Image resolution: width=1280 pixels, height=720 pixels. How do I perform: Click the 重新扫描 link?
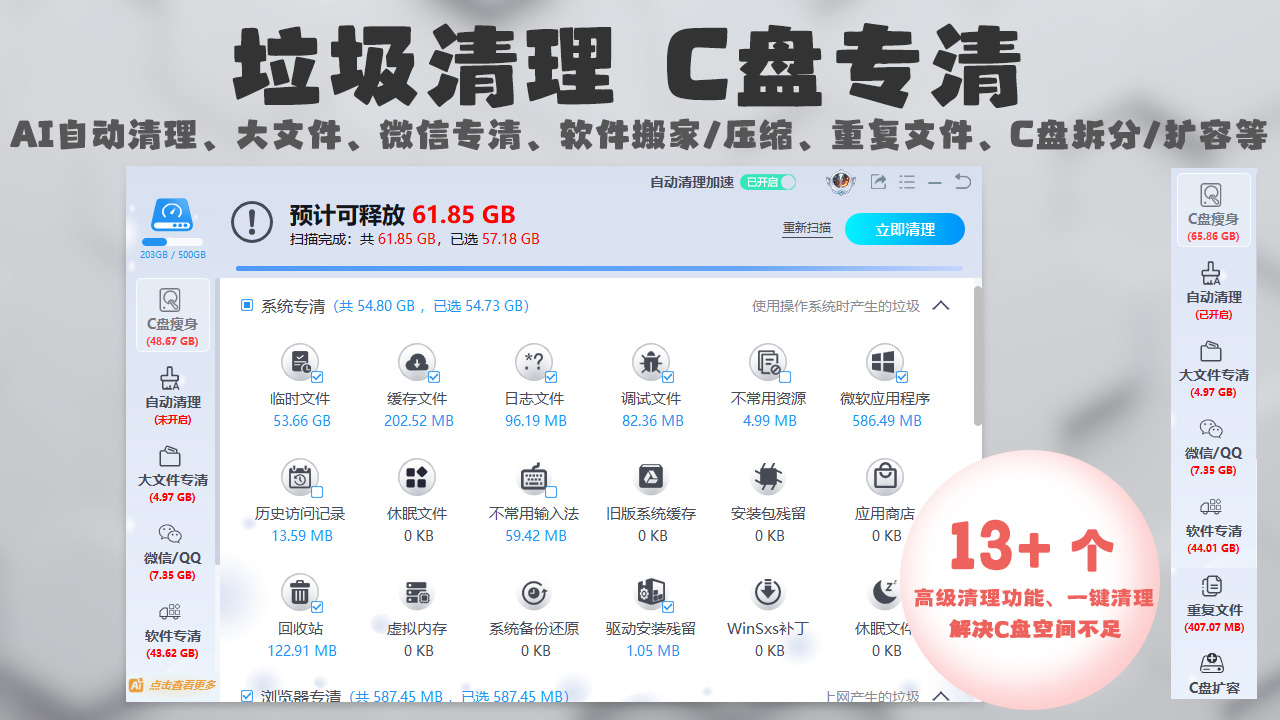point(806,226)
